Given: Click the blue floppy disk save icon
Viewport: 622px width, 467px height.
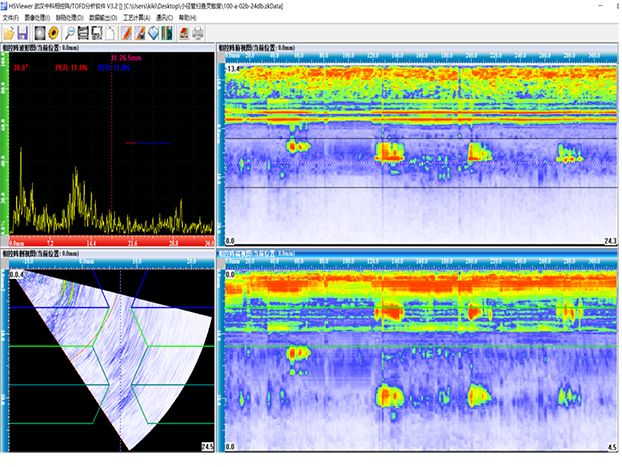Looking at the screenshot, I should 24,34.
